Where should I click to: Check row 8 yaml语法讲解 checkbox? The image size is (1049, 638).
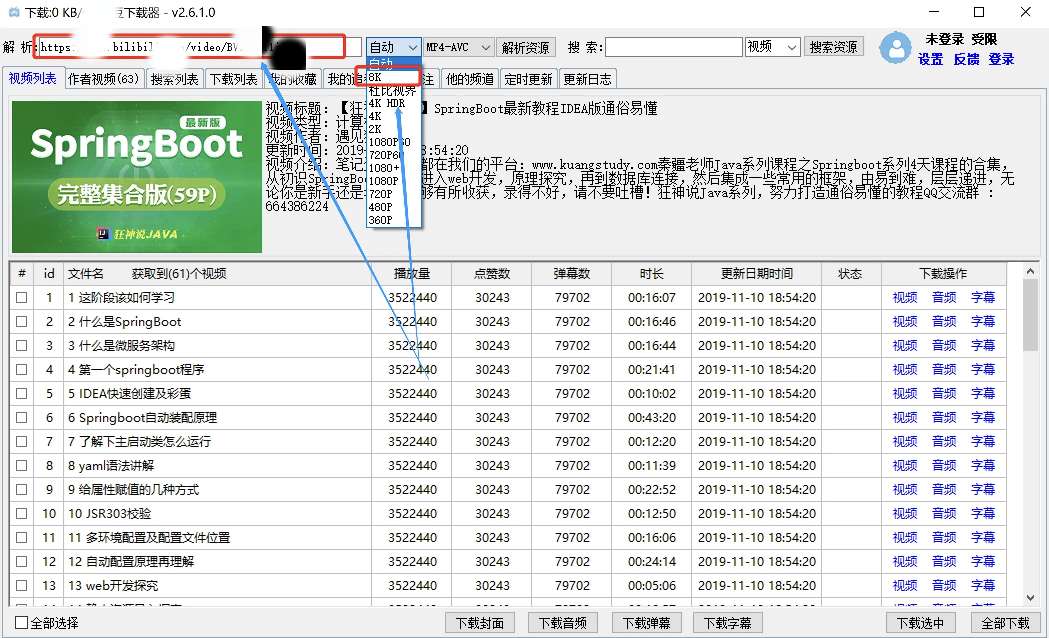pos(21,465)
